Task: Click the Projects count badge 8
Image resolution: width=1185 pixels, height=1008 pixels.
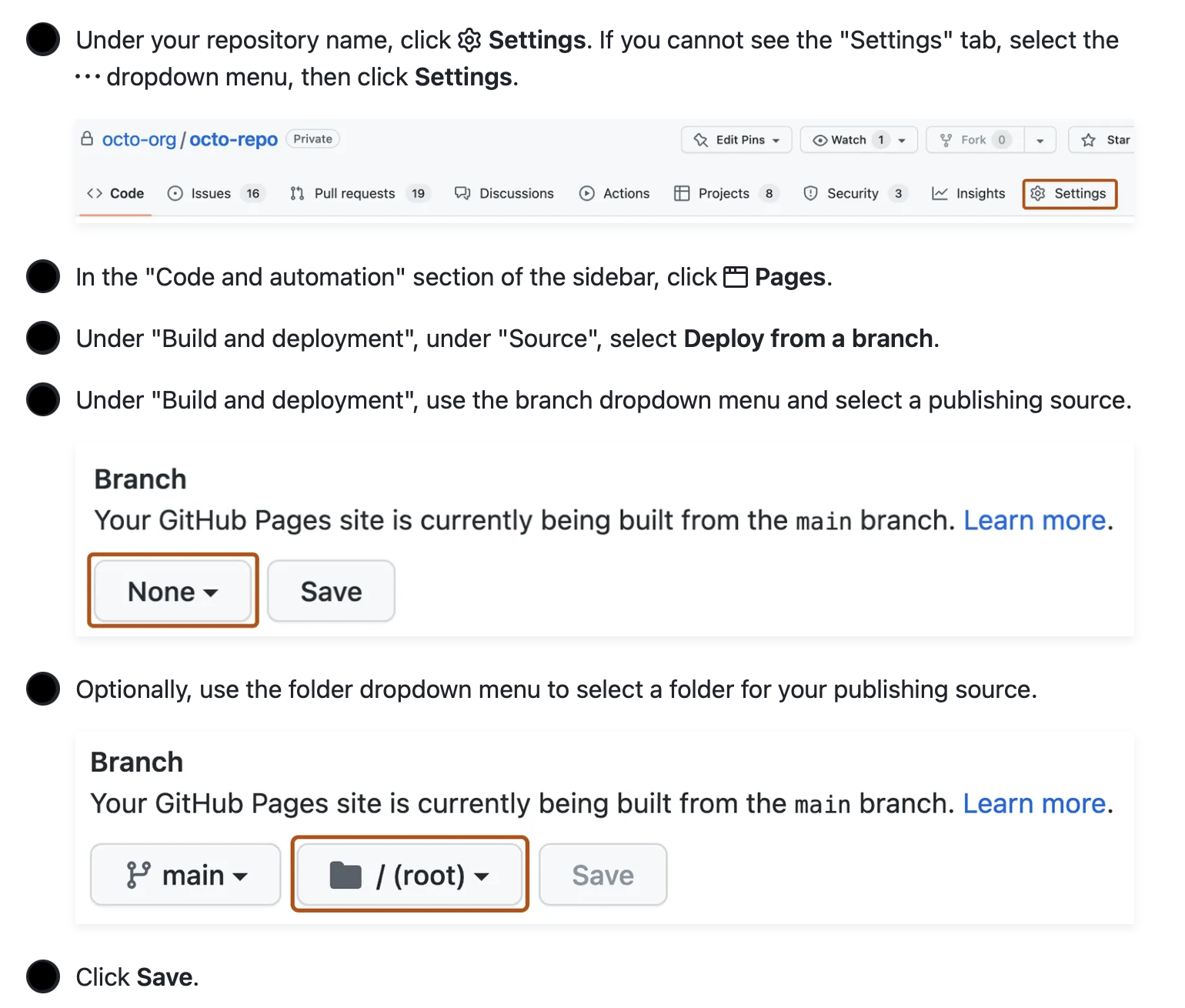Action: coord(769,193)
